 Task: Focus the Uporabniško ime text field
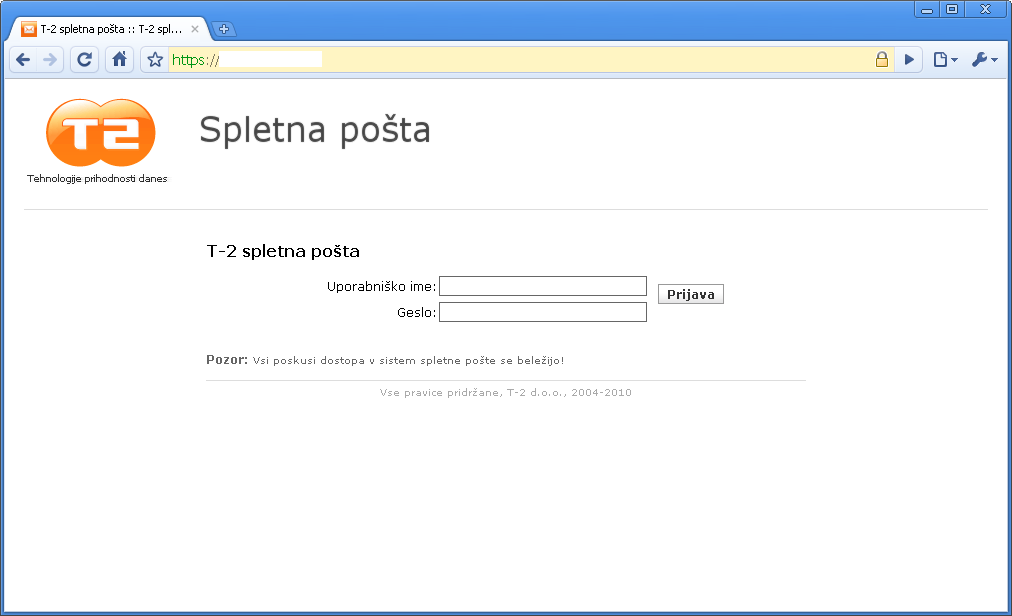pyautogui.click(x=543, y=287)
